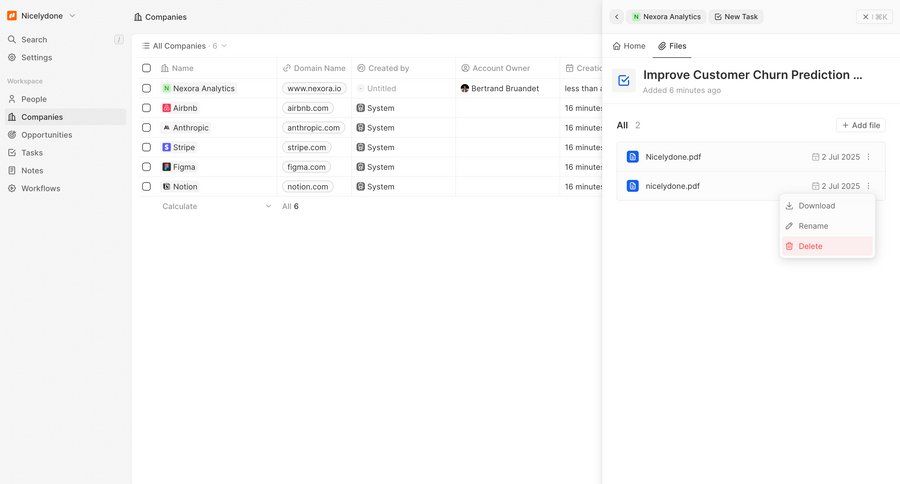Click the Nexora Analytics breadcrumb chip
This screenshot has height=484, width=900.
666,17
